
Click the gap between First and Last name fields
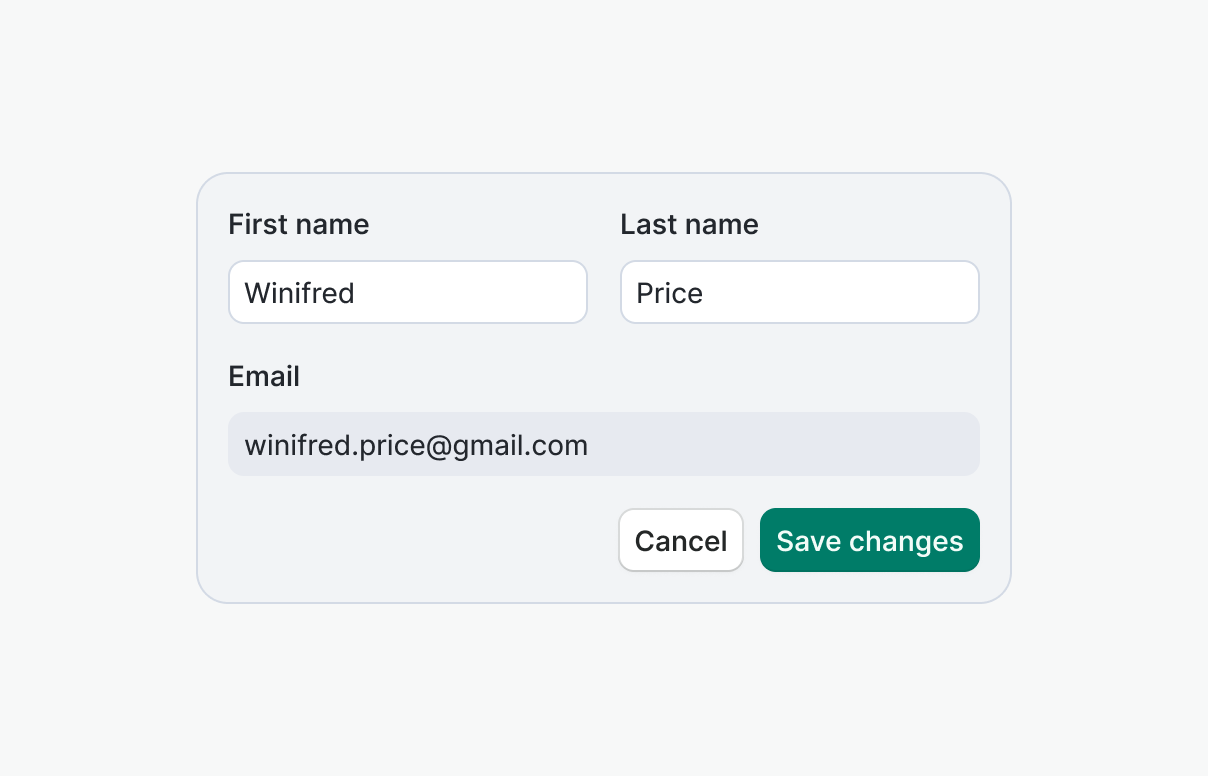(604, 292)
